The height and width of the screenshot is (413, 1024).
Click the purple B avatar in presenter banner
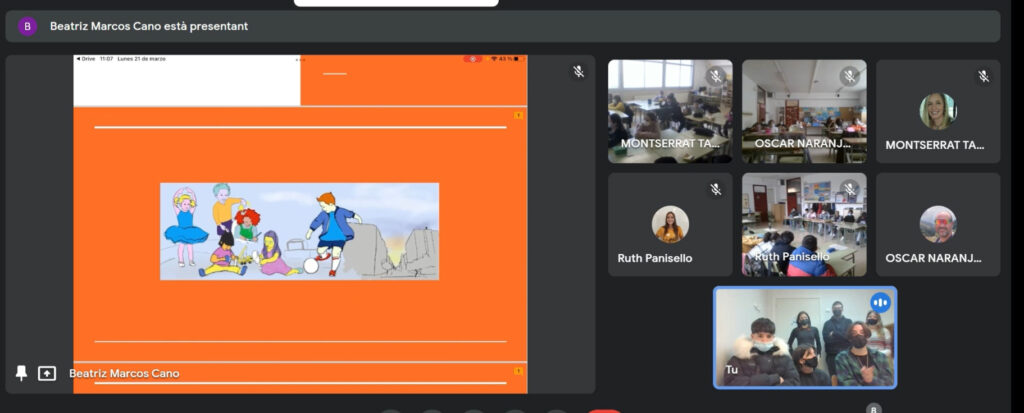point(27,26)
